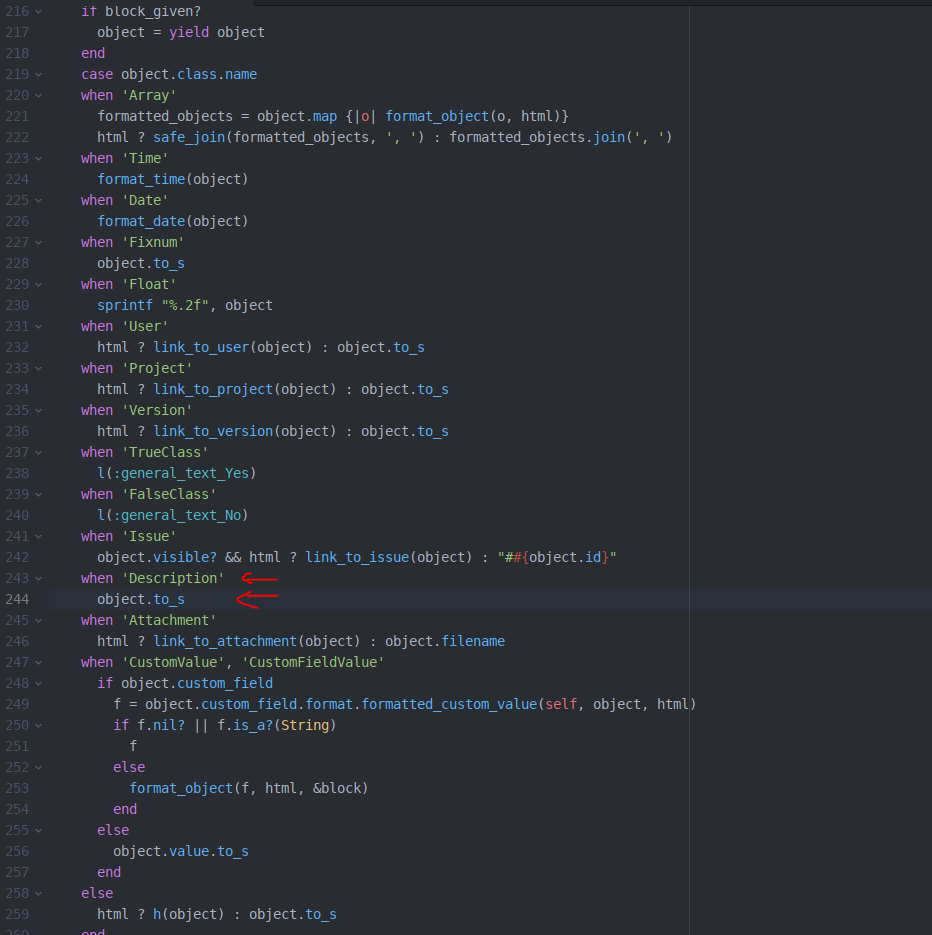Fold the when 'User' block at line 231
This screenshot has height=935, width=932.
point(38,327)
